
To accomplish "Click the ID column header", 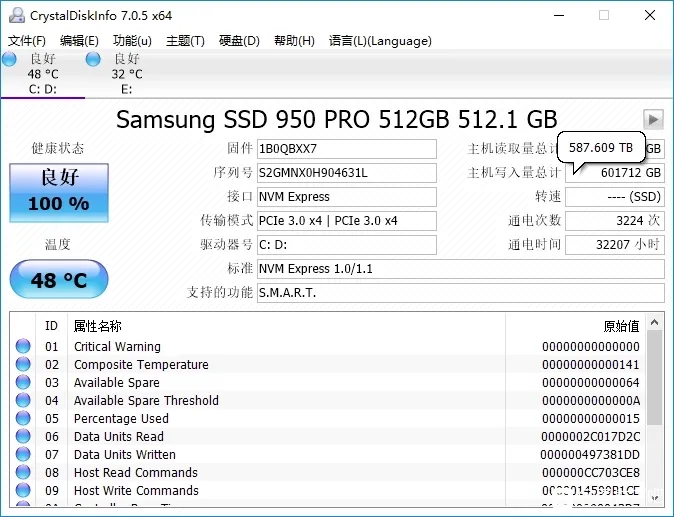I will [x=51, y=326].
